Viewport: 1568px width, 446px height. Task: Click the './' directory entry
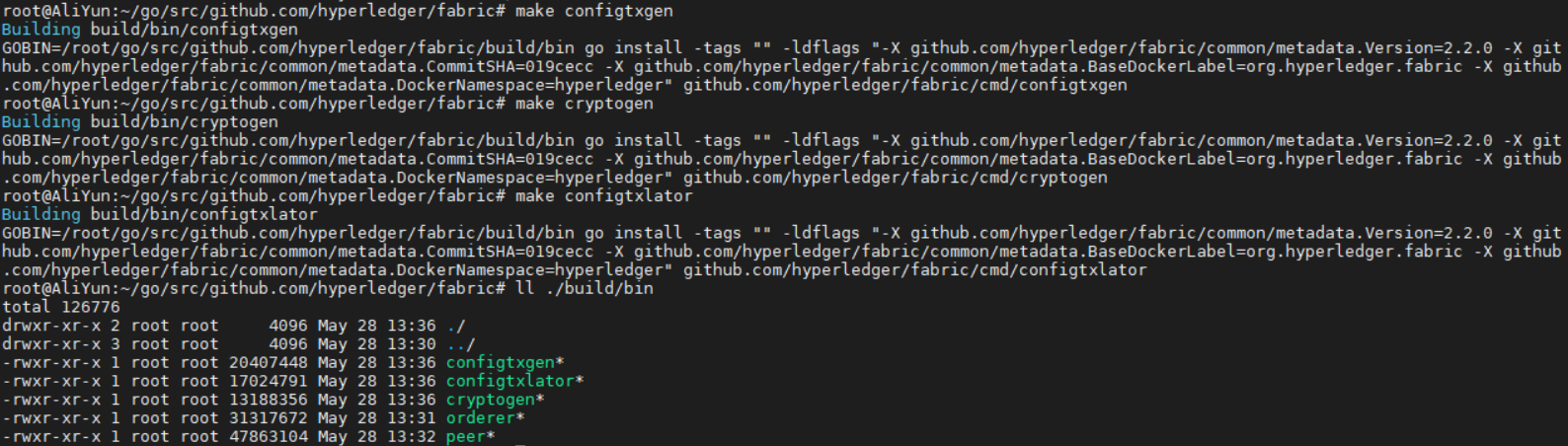[455, 326]
